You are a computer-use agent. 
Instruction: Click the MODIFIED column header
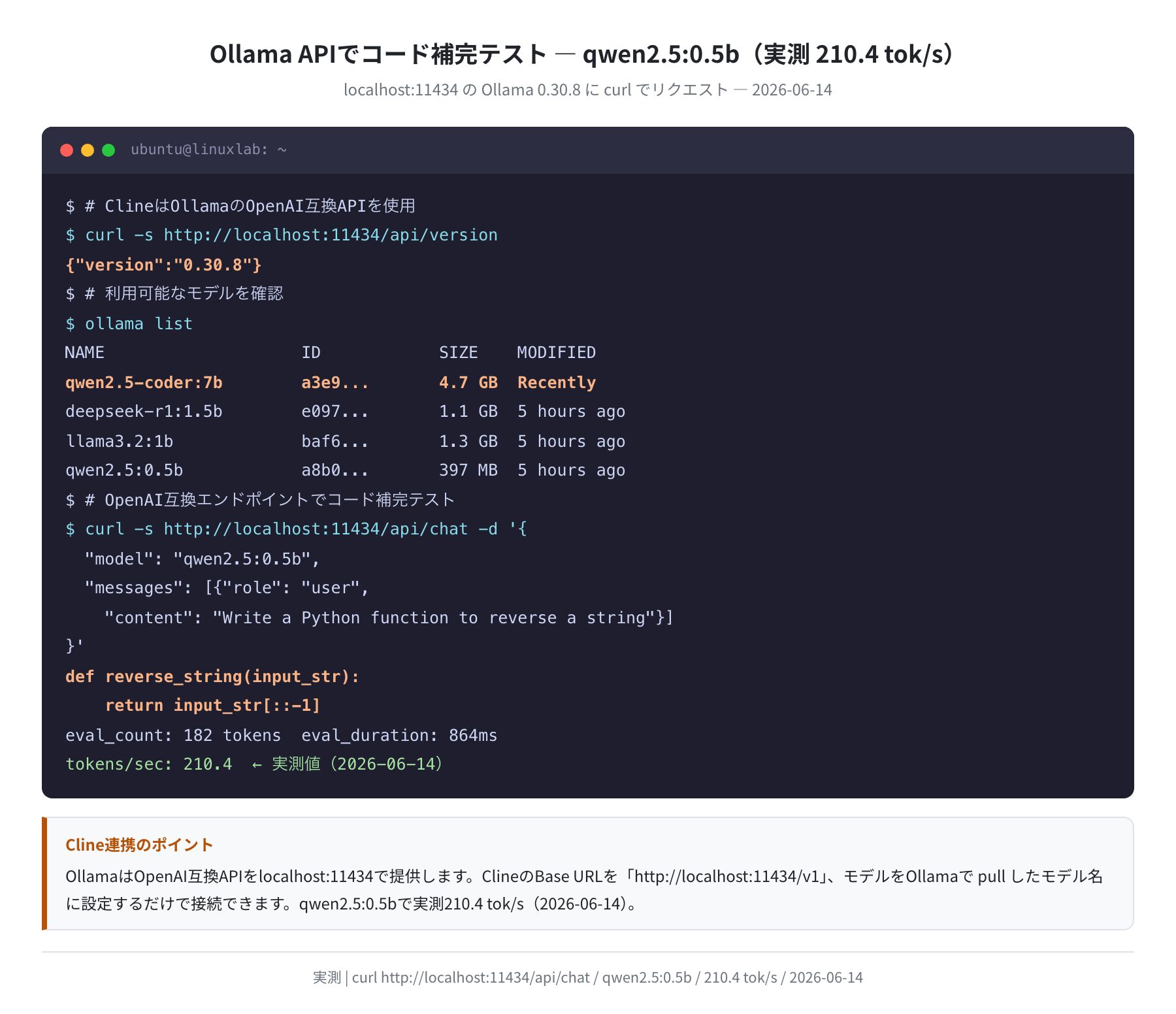557,353
